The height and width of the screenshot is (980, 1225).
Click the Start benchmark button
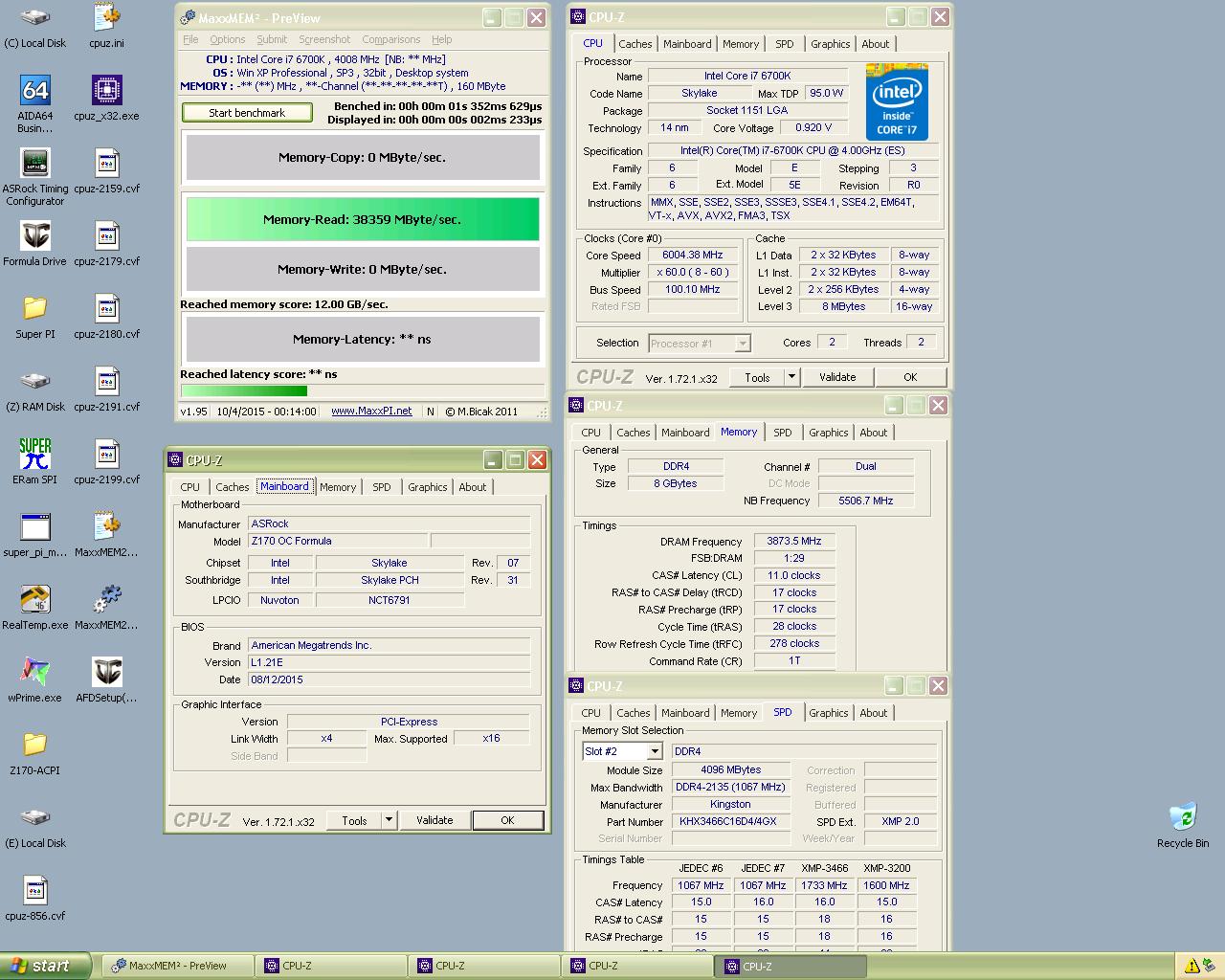247,113
